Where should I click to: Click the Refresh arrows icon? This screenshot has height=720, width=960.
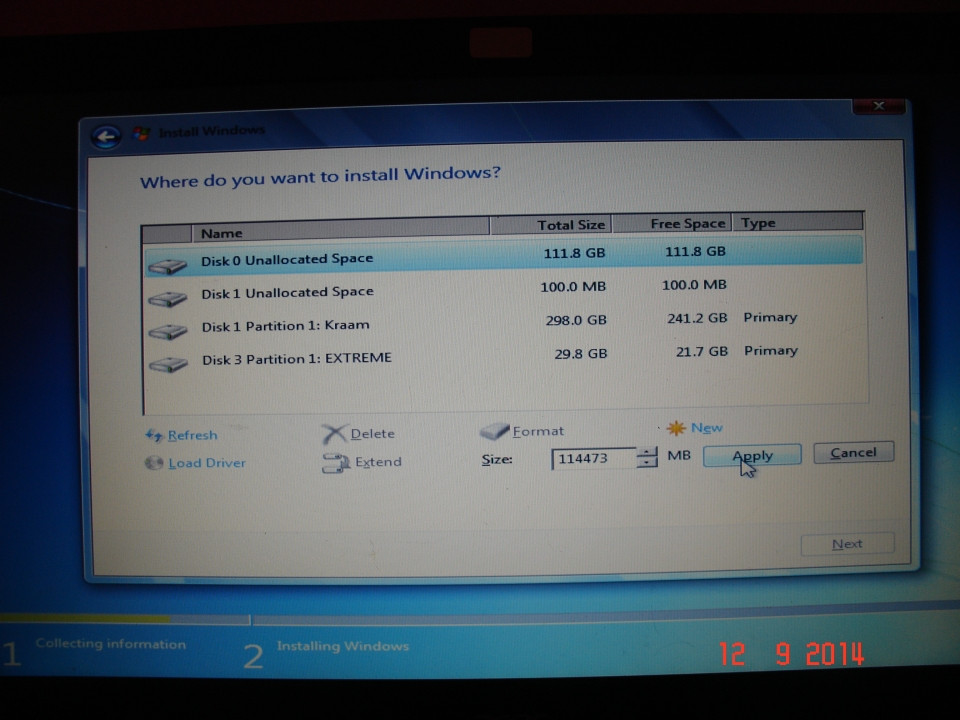point(154,435)
